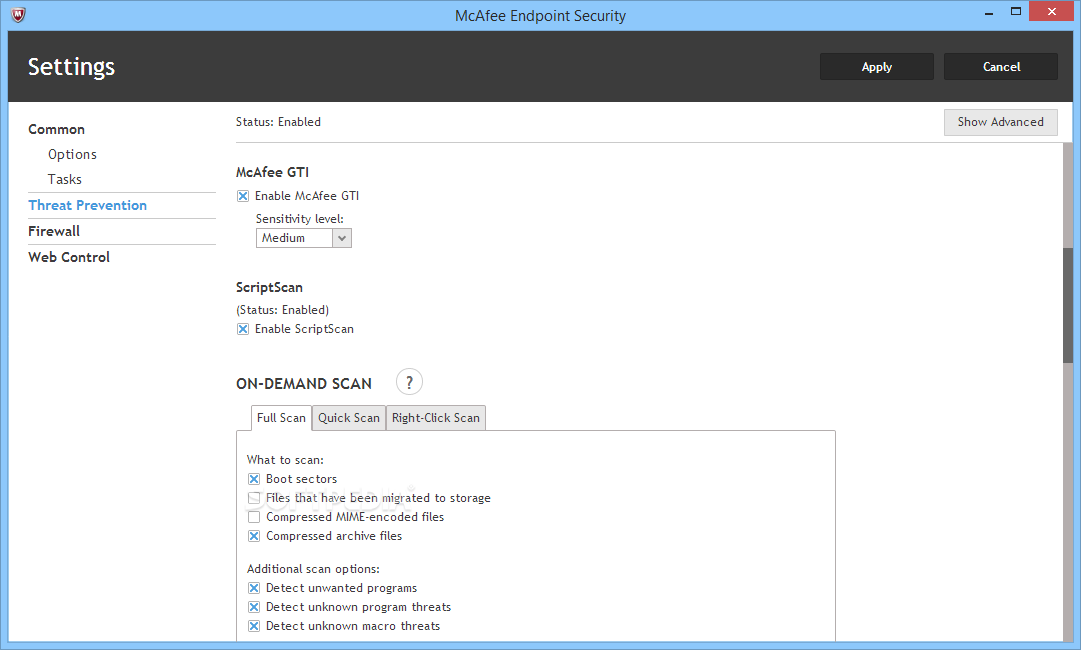Click the vertical scrollbar thumb
1081x650 pixels.
(x=1068, y=305)
